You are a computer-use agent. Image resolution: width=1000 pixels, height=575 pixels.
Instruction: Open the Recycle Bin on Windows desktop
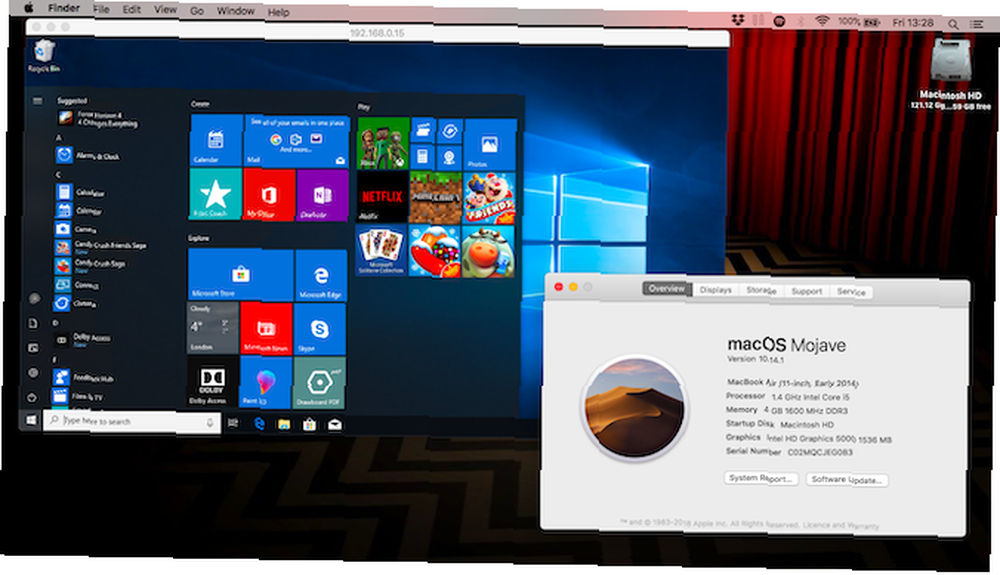pos(44,56)
